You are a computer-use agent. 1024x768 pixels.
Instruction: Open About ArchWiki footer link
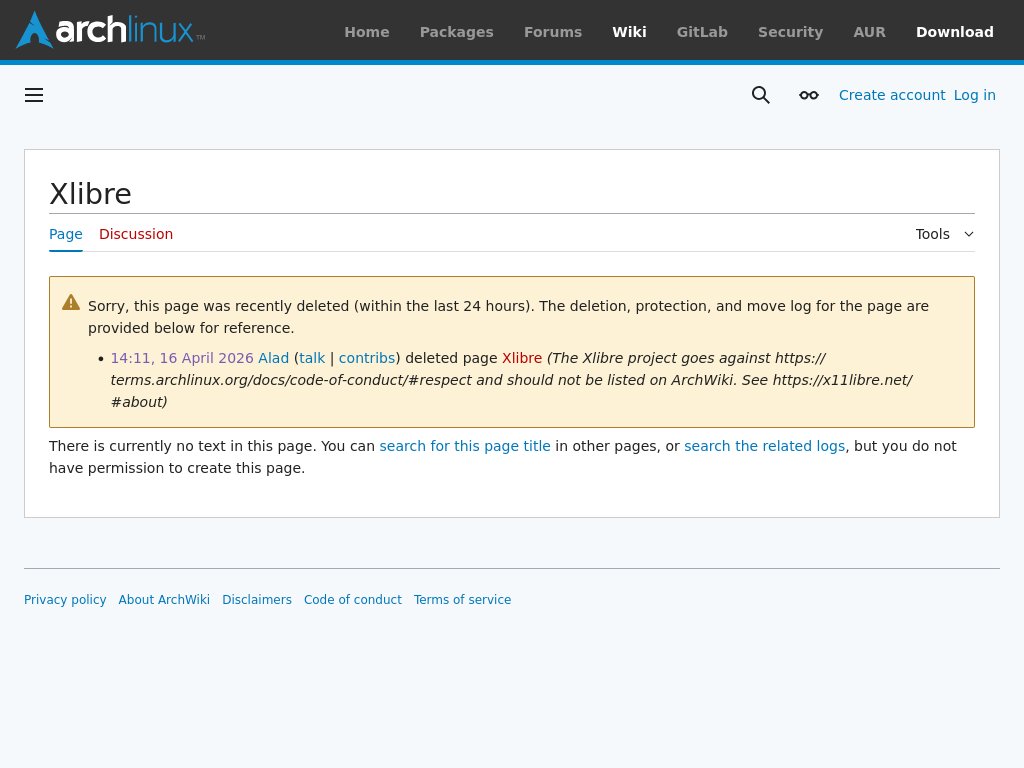(164, 600)
